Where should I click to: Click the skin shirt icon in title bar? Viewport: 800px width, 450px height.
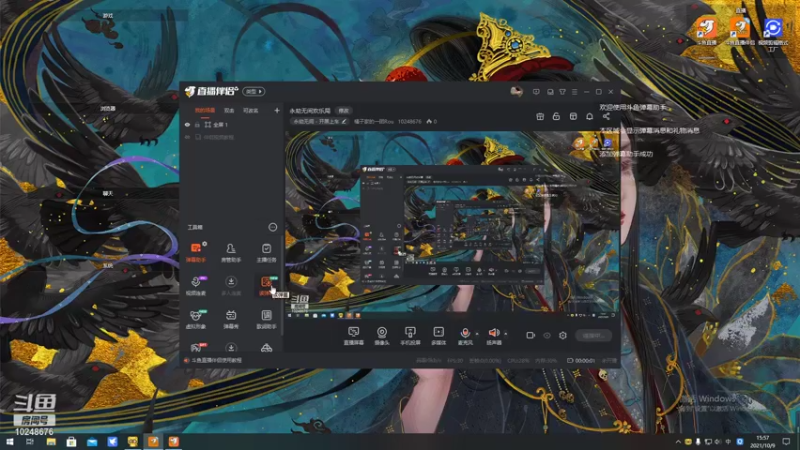[x=562, y=92]
